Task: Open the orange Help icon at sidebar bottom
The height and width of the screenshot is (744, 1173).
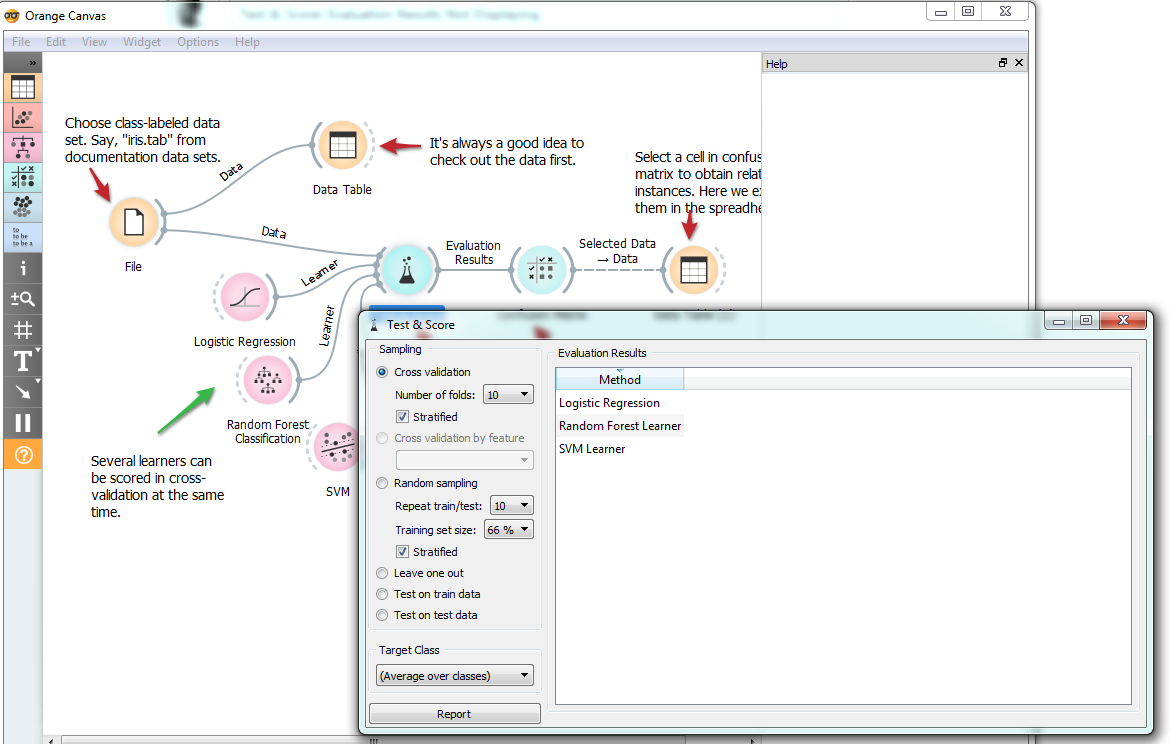Action: (22, 452)
